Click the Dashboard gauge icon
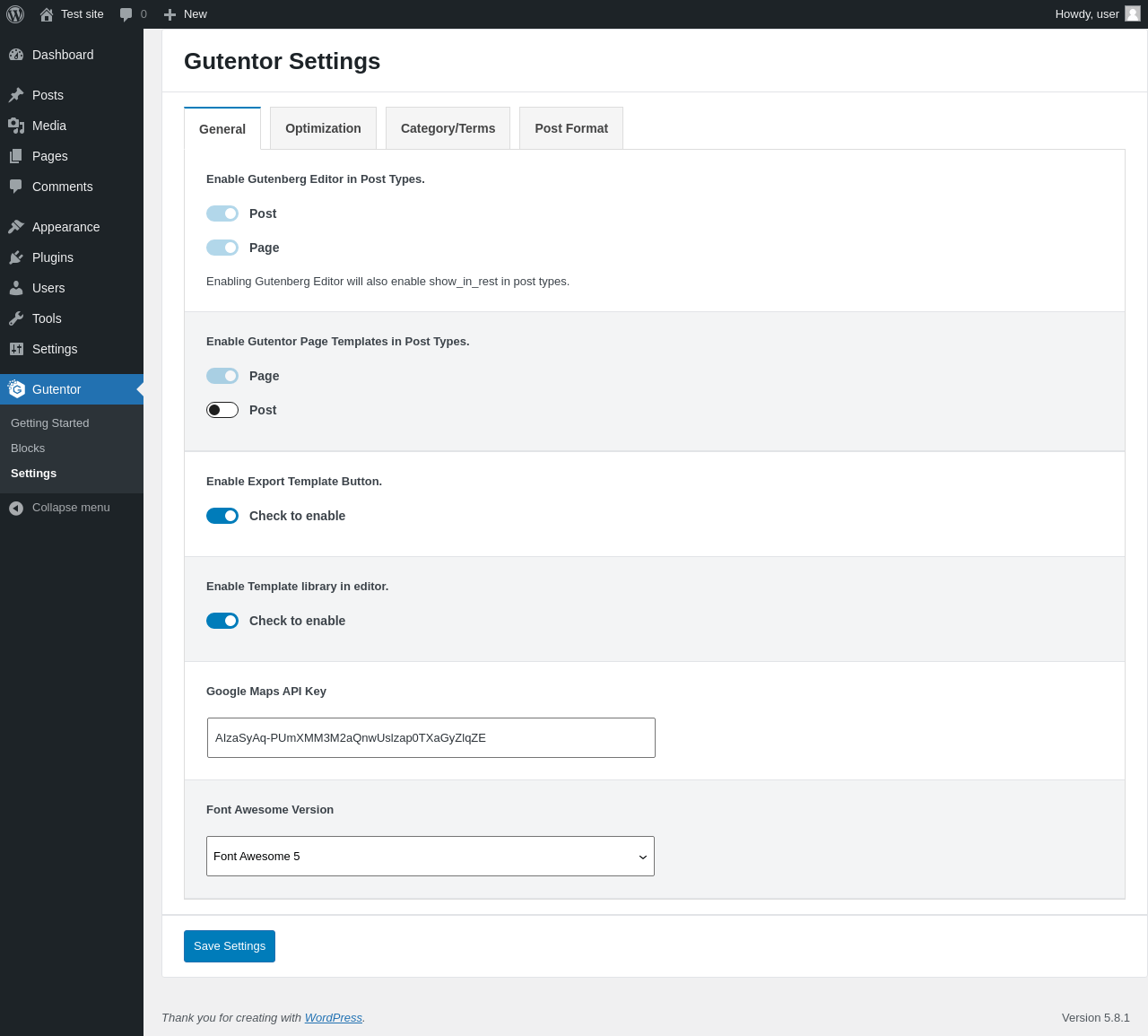 pyautogui.click(x=16, y=55)
